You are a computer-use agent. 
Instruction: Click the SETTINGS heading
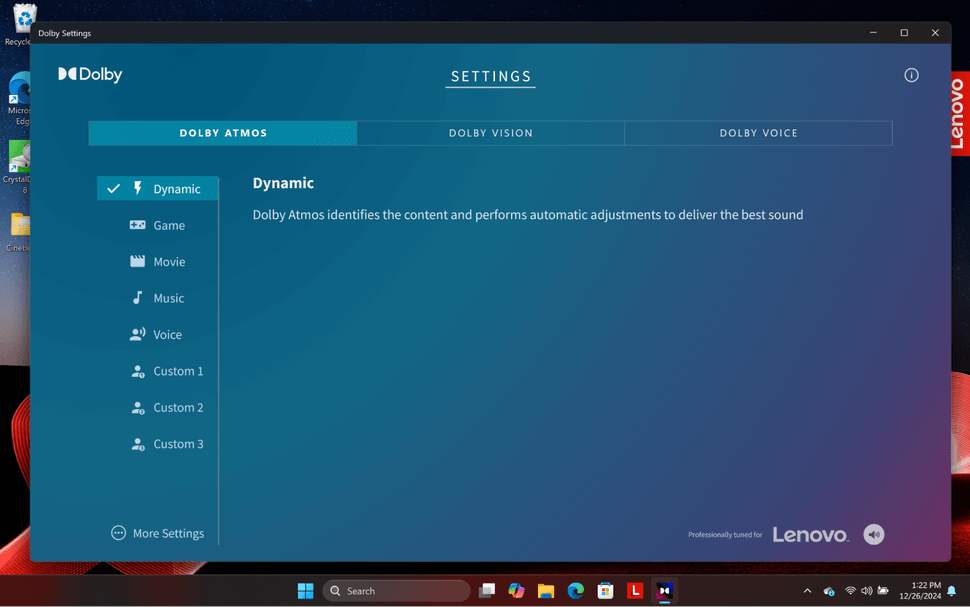491,76
